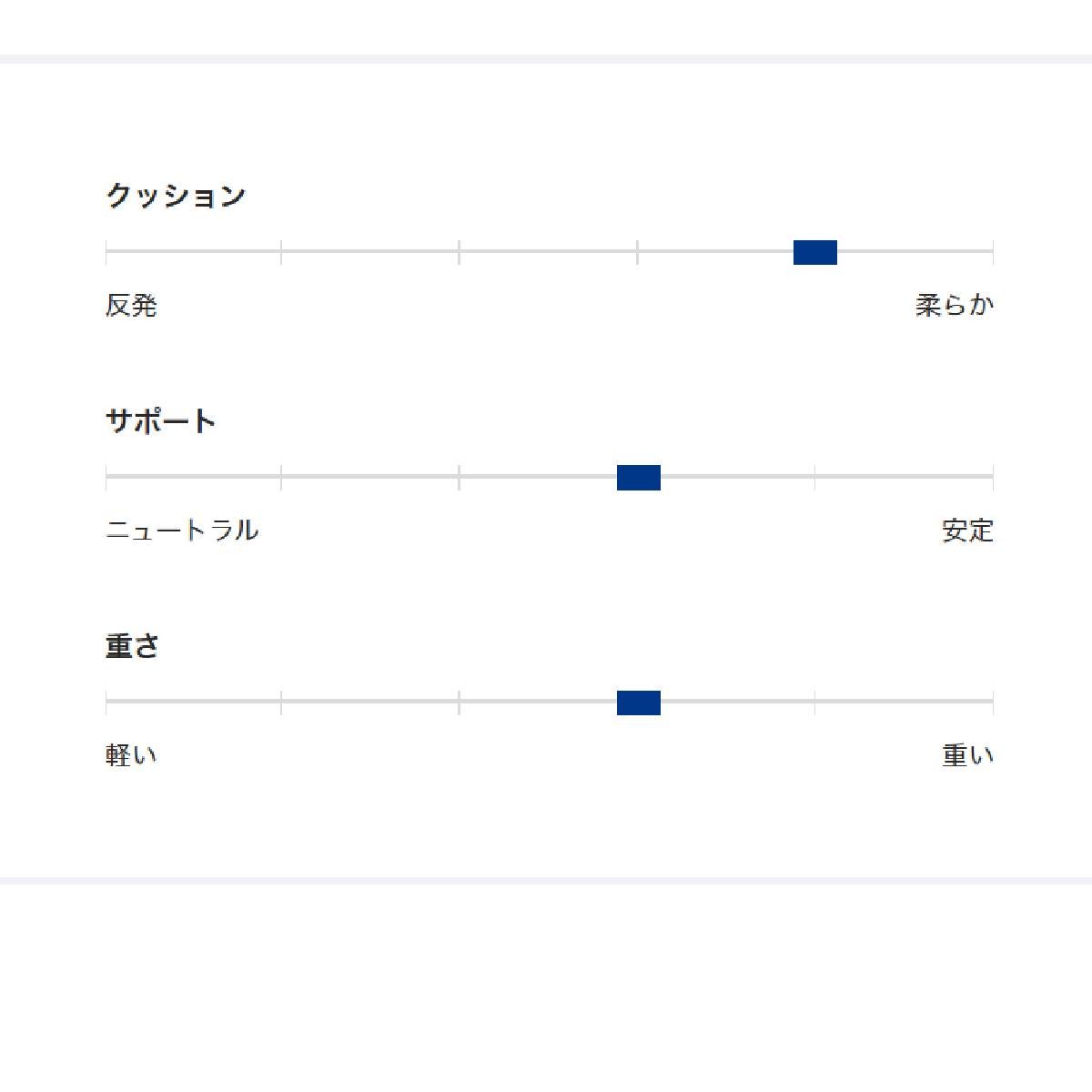This screenshot has height=1092, width=1092.
Task: Click the 柔らか label under the cushion slider
Action: click(954, 306)
